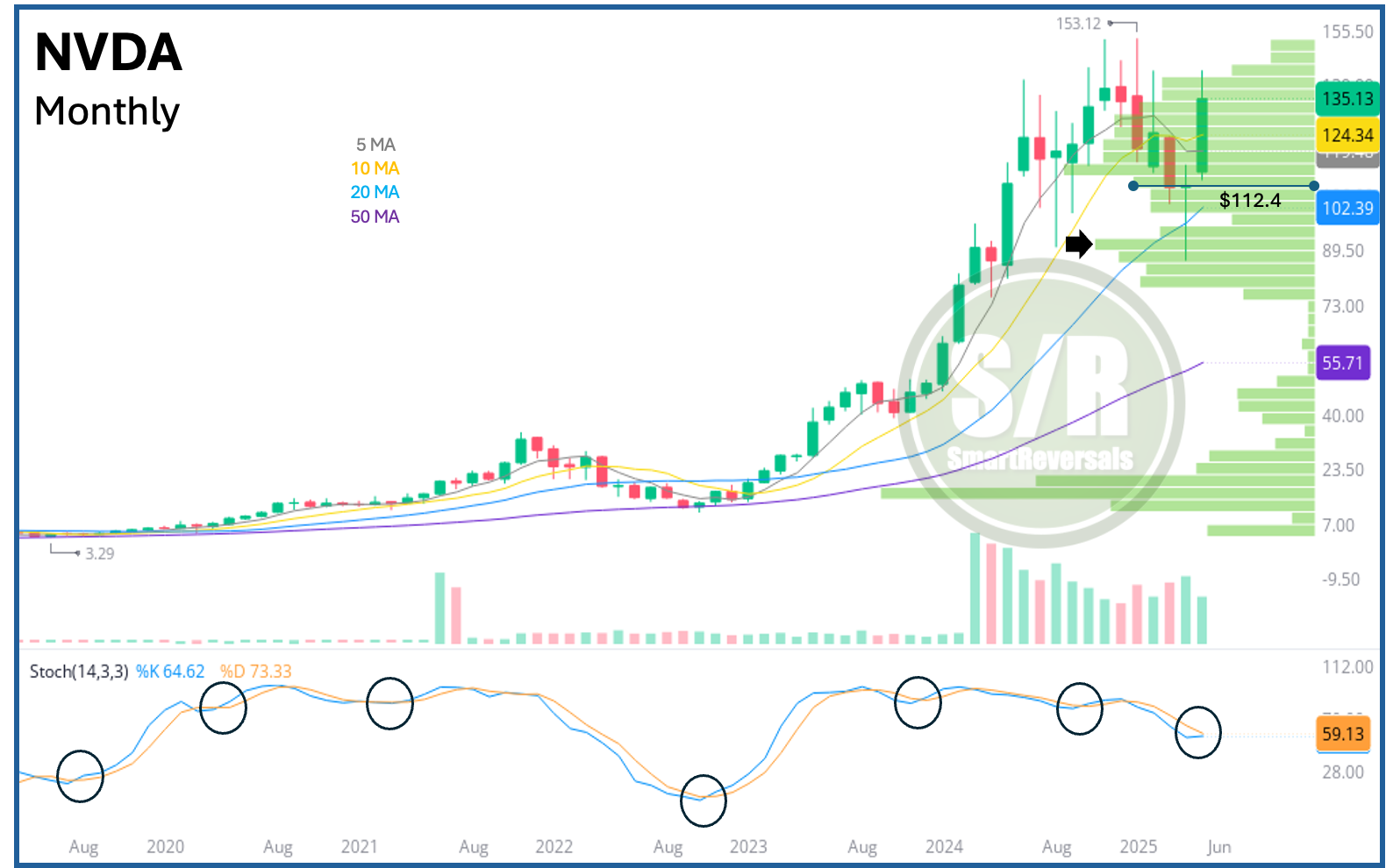Click the 28.00 stochastic axis label
This screenshot has width=1386, height=868.
pos(1343,772)
